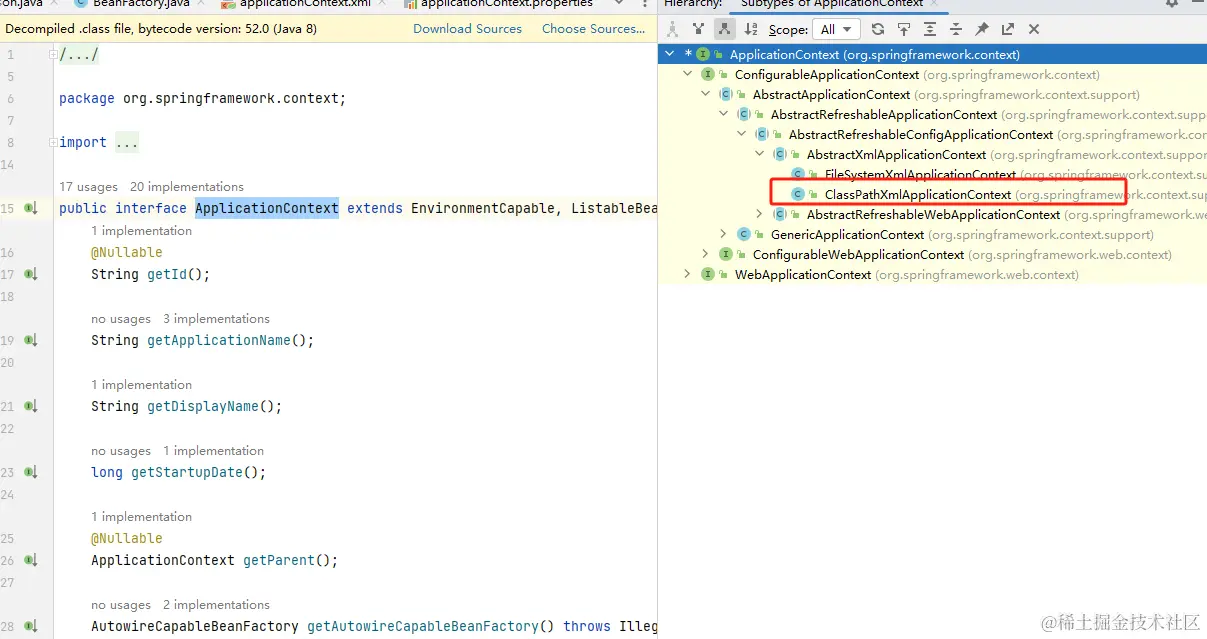
Task: Click implementations gutter icon beside getId
Action: (31, 274)
